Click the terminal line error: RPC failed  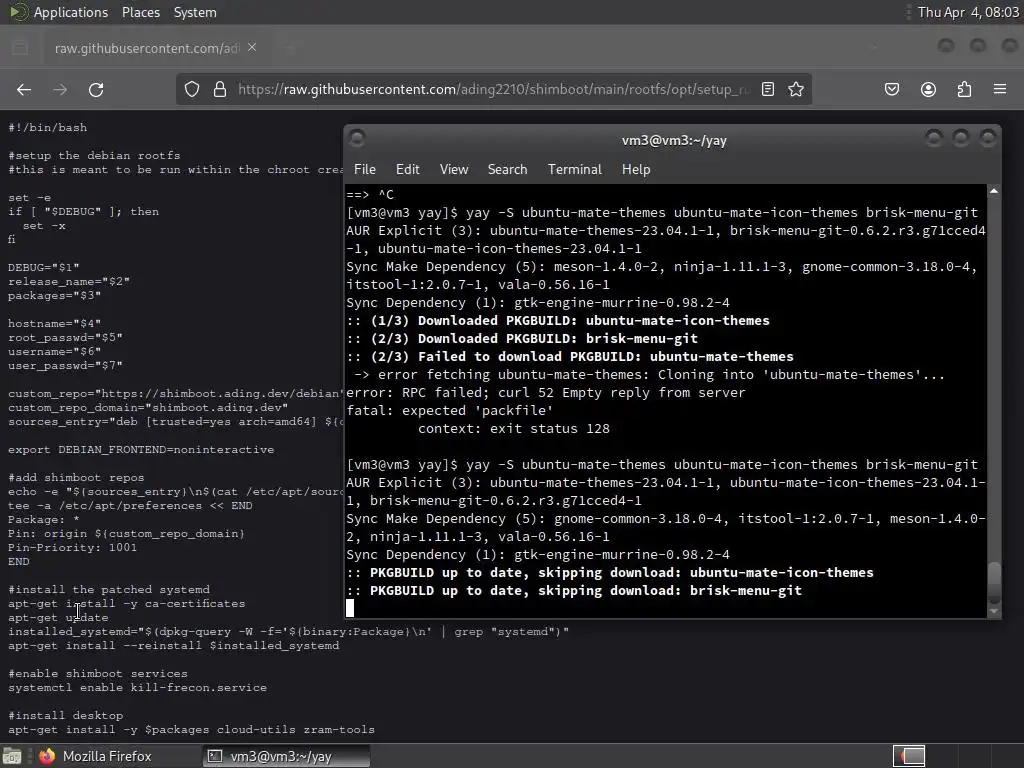(x=545, y=392)
